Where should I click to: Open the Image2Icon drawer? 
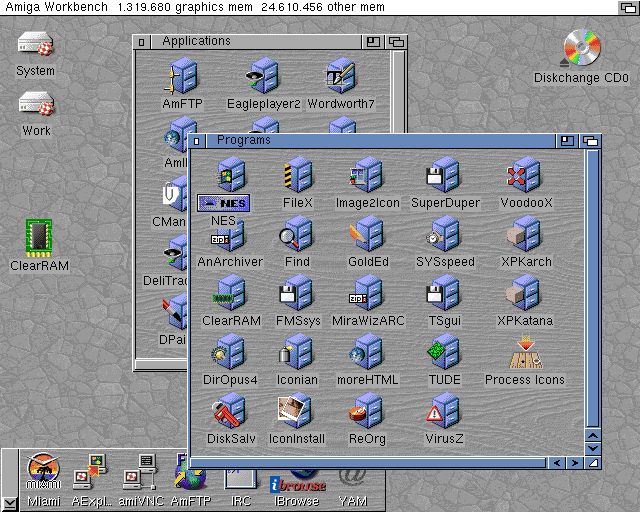coord(367,175)
